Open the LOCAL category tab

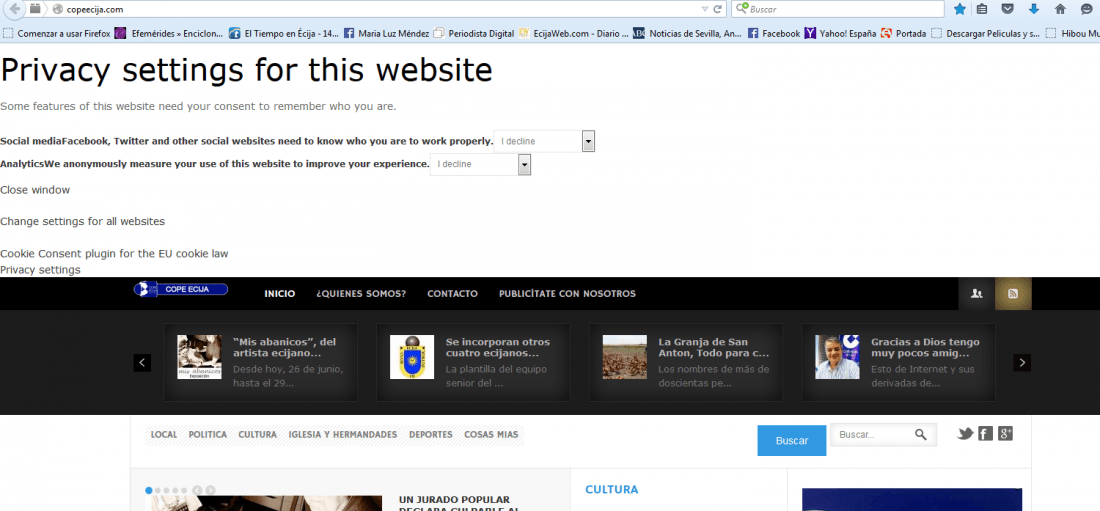click(164, 435)
